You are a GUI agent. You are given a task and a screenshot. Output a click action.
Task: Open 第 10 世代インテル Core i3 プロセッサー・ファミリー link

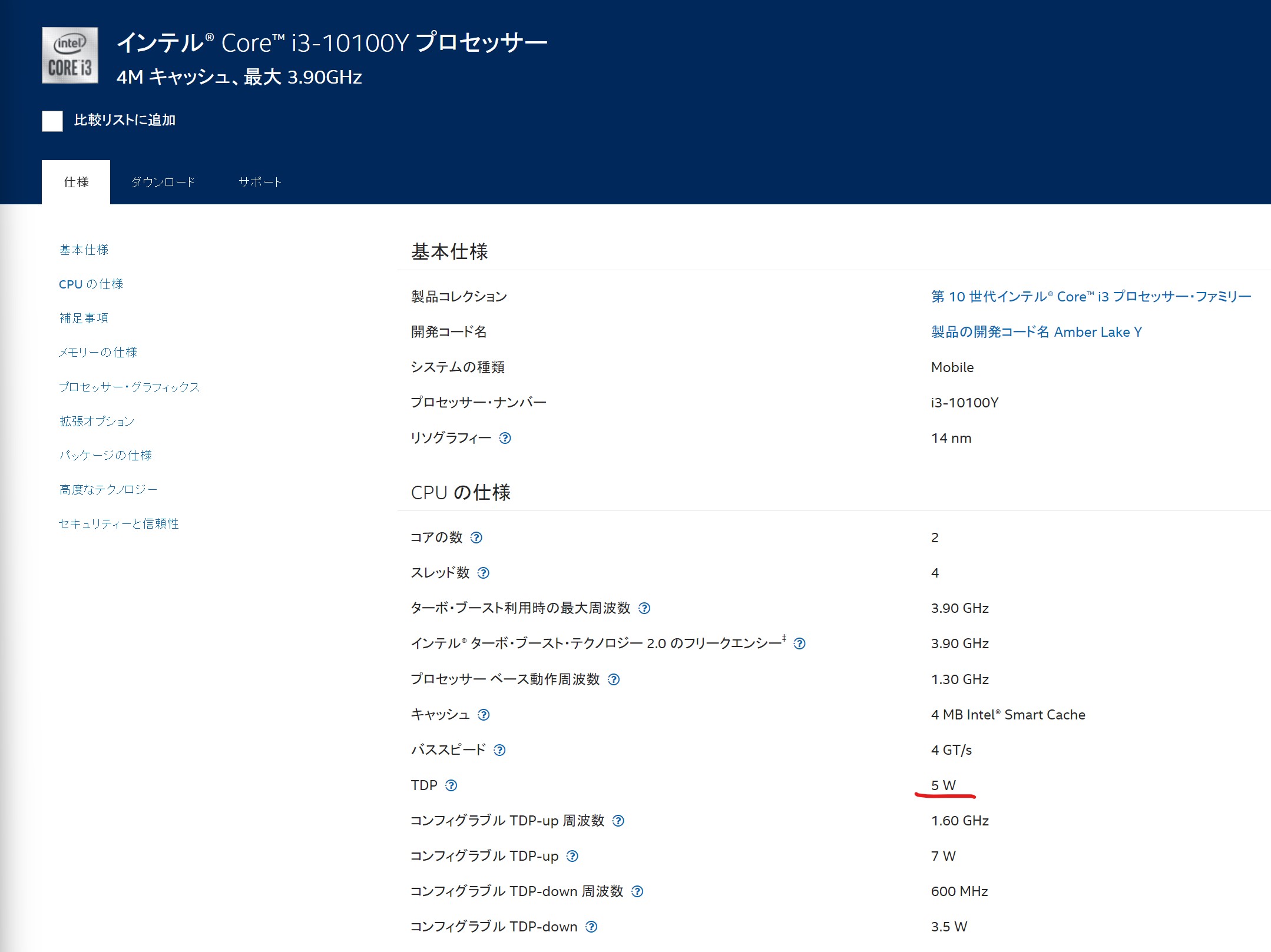click(1091, 296)
